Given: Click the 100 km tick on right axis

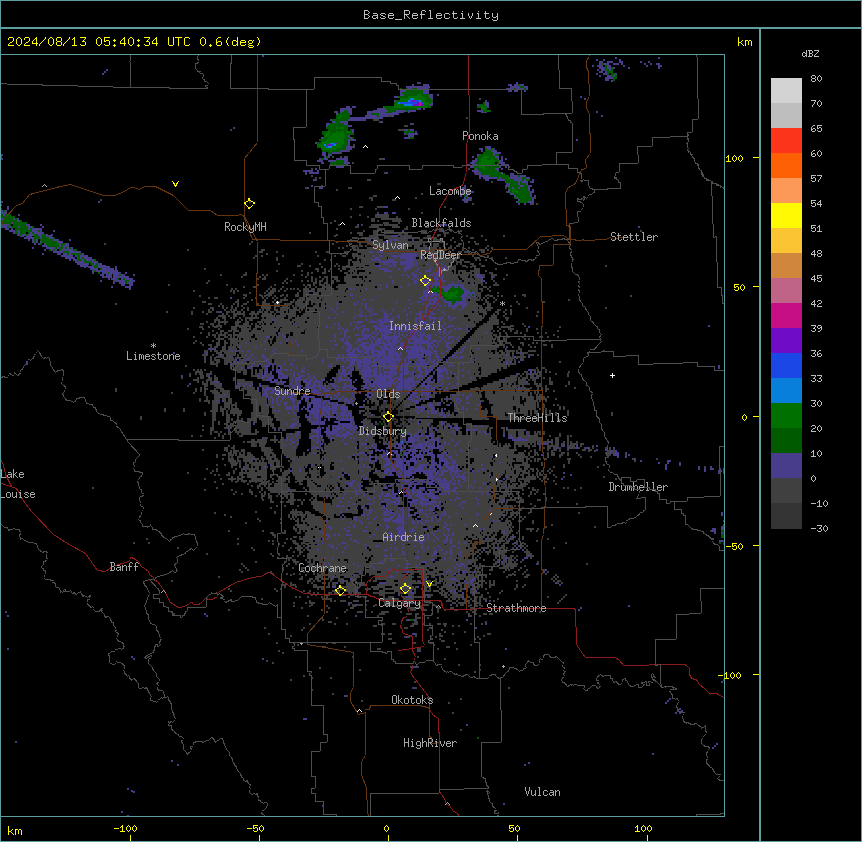Looking at the screenshot, I should [x=734, y=158].
